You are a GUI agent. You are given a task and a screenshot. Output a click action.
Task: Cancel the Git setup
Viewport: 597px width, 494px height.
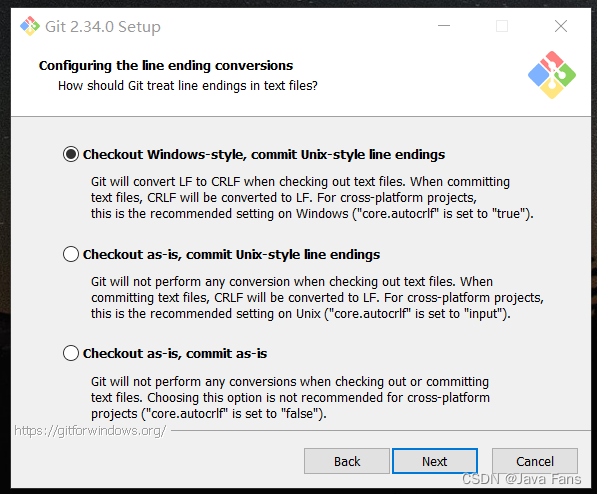535,461
